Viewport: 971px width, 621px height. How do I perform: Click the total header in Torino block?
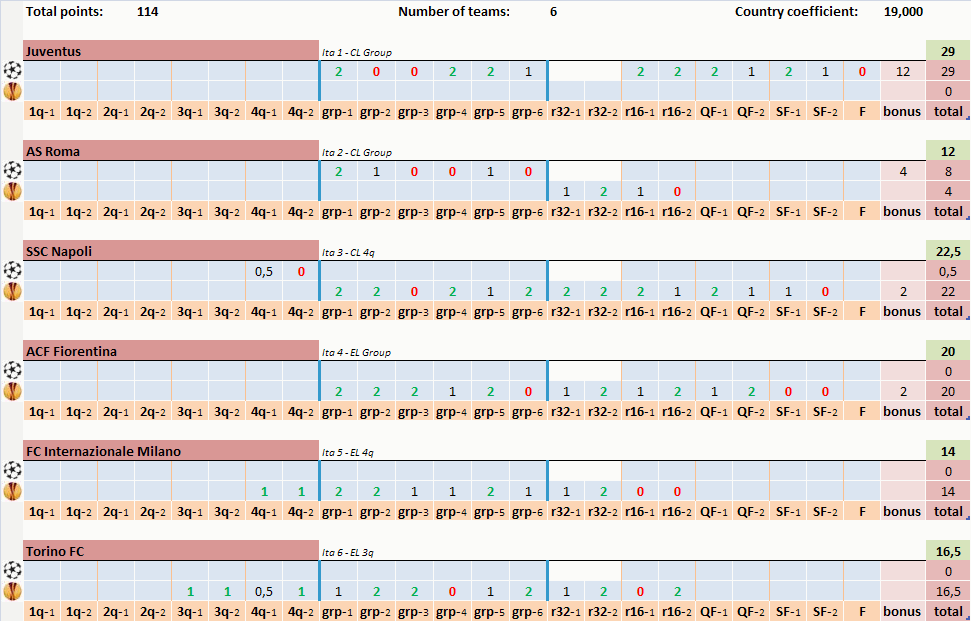[x=948, y=611]
